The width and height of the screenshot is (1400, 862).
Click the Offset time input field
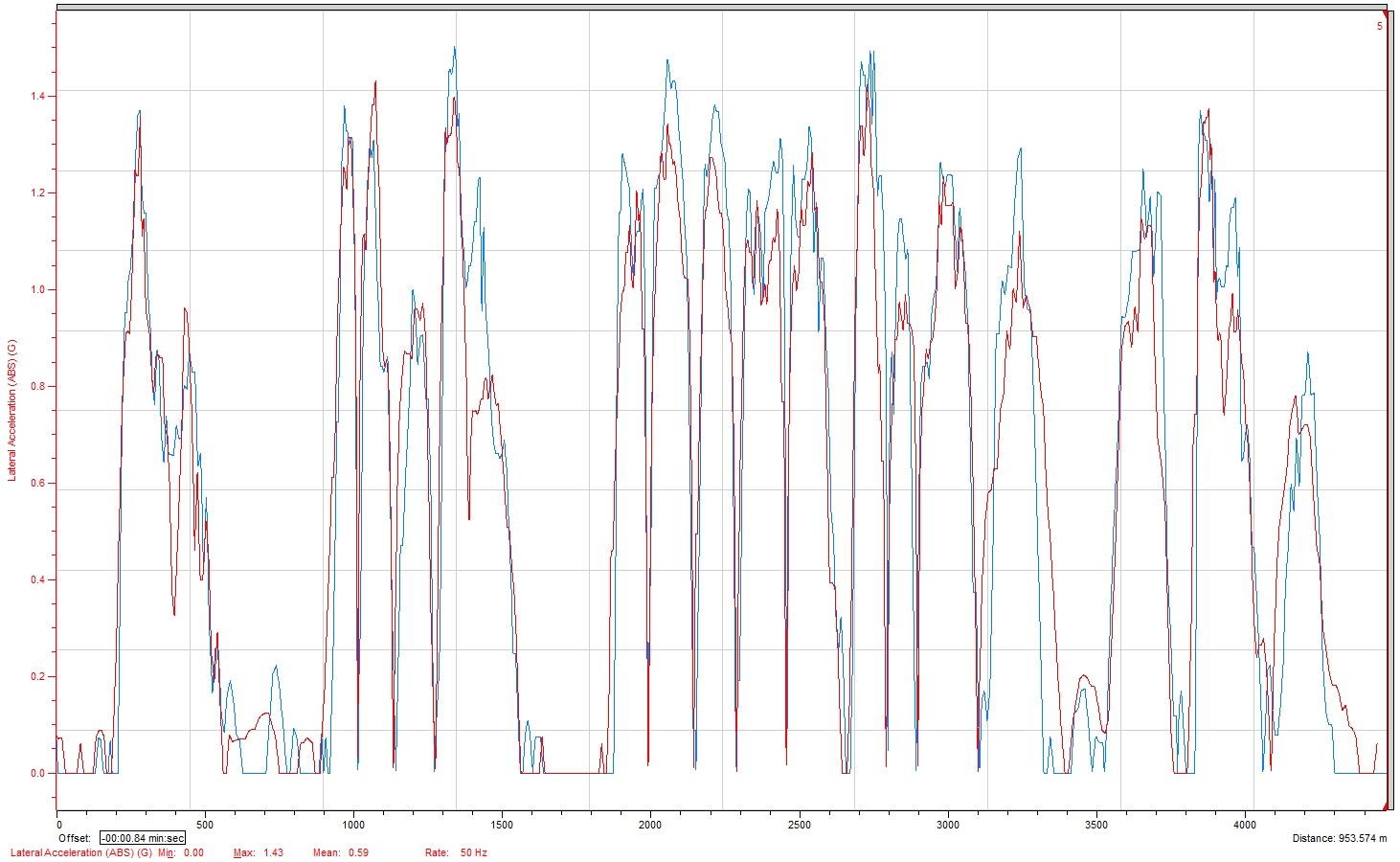click(143, 838)
